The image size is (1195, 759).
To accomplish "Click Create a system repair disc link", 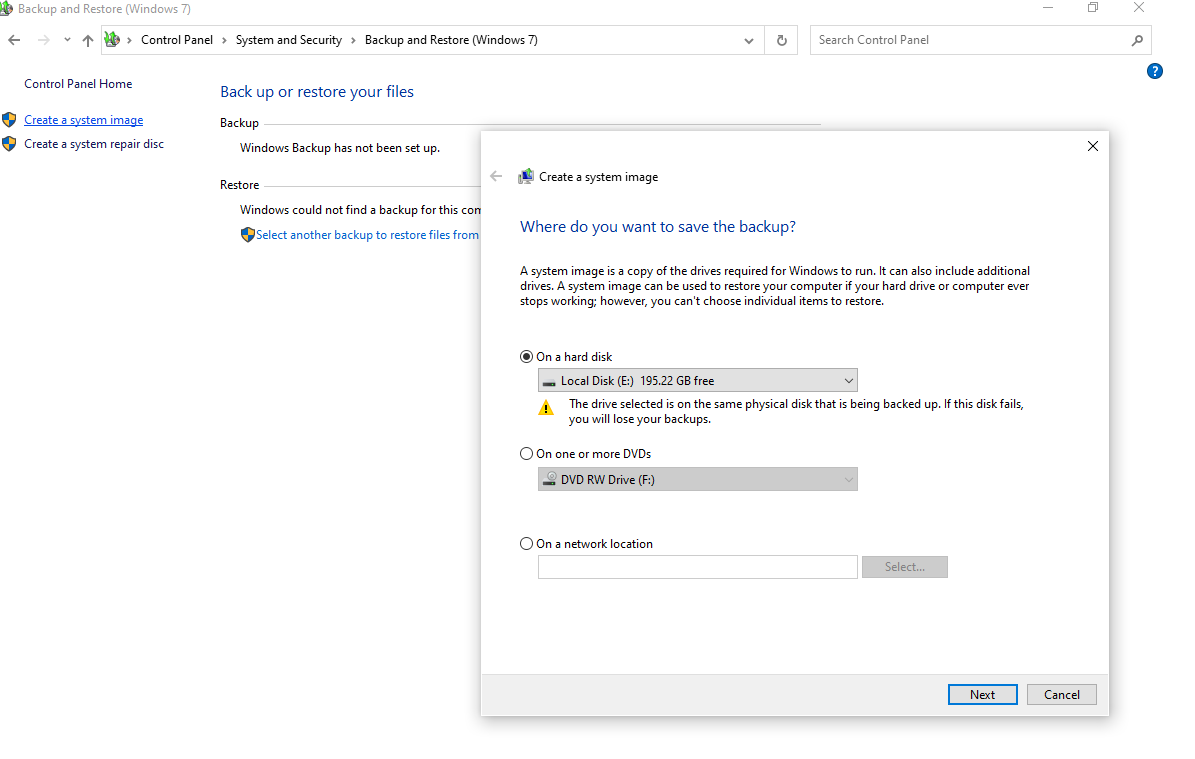I will [94, 143].
